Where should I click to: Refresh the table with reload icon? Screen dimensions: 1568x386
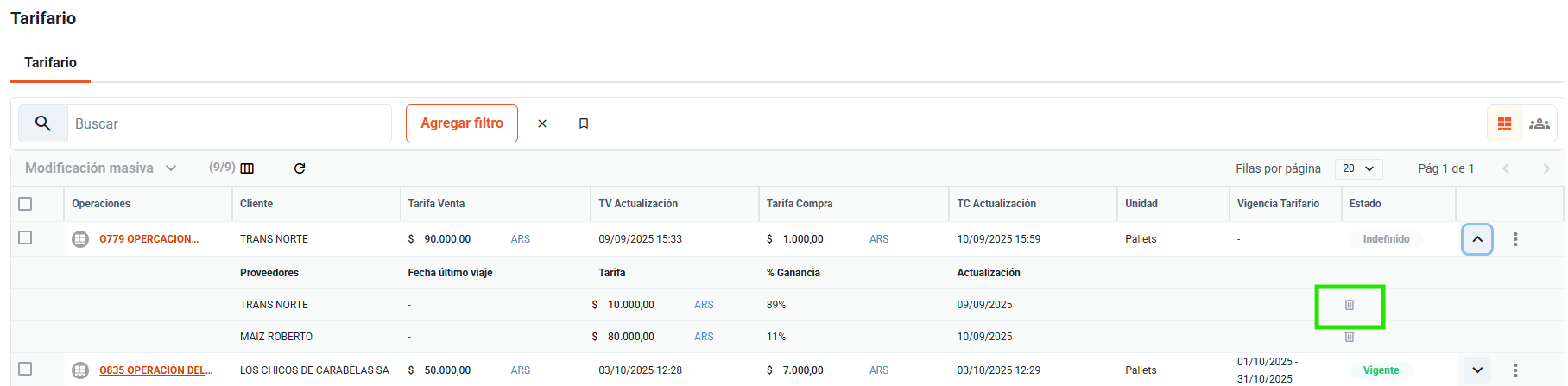pyautogui.click(x=300, y=168)
